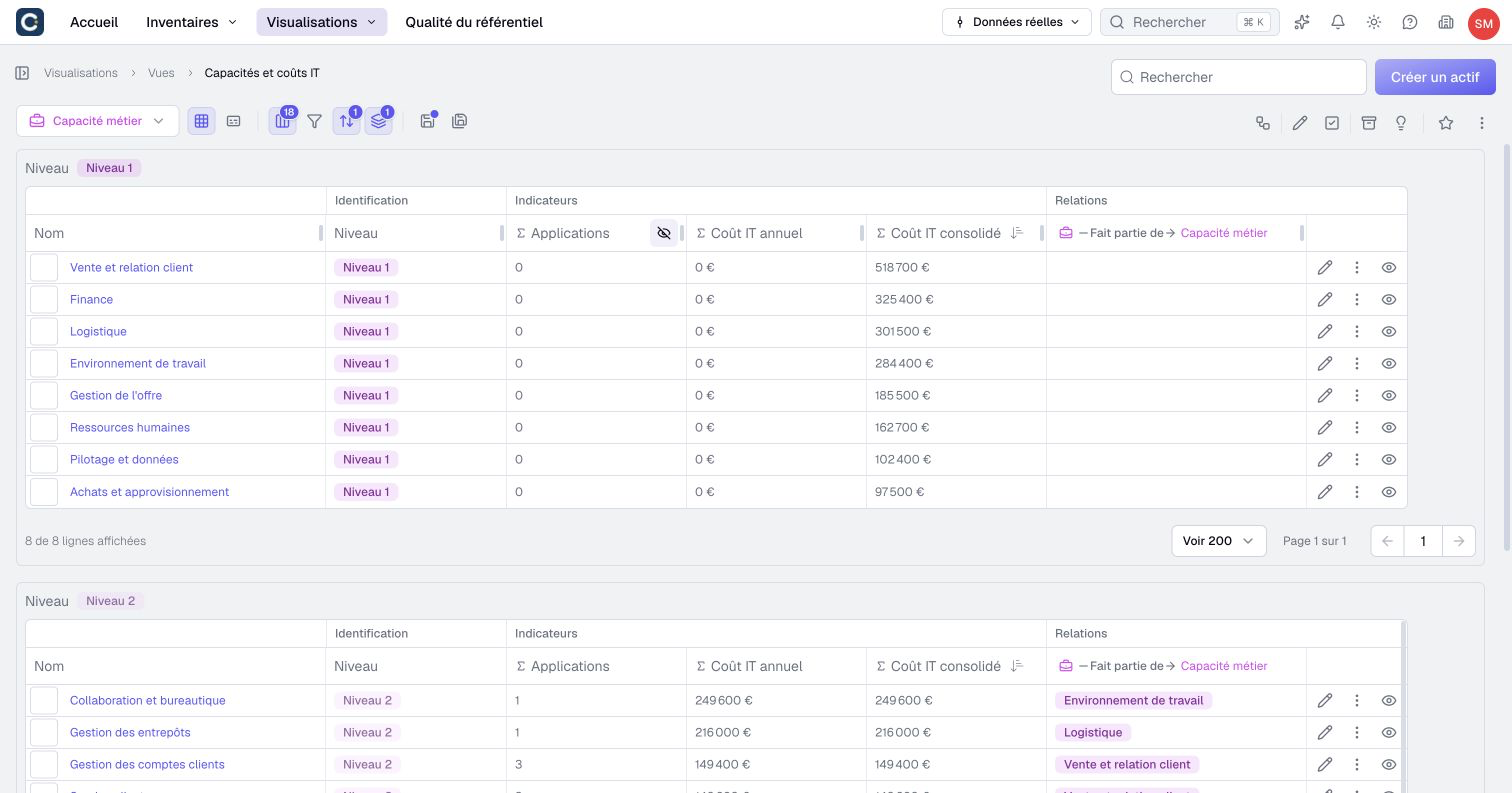Open Environnement de travail link in Niveau 1

tap(138, 363)
